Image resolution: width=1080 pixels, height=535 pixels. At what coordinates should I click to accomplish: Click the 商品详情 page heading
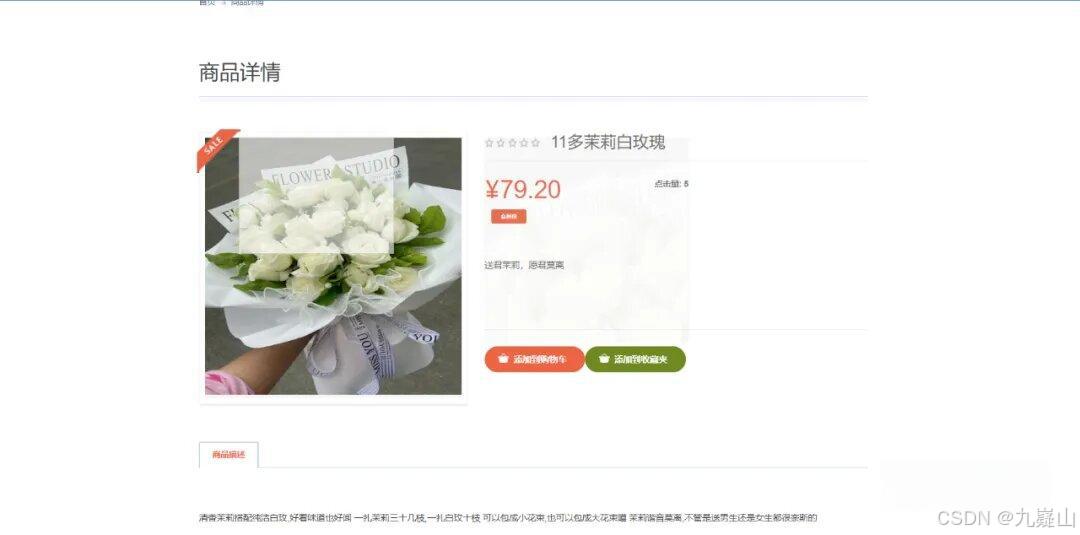[x=240, y=72]
